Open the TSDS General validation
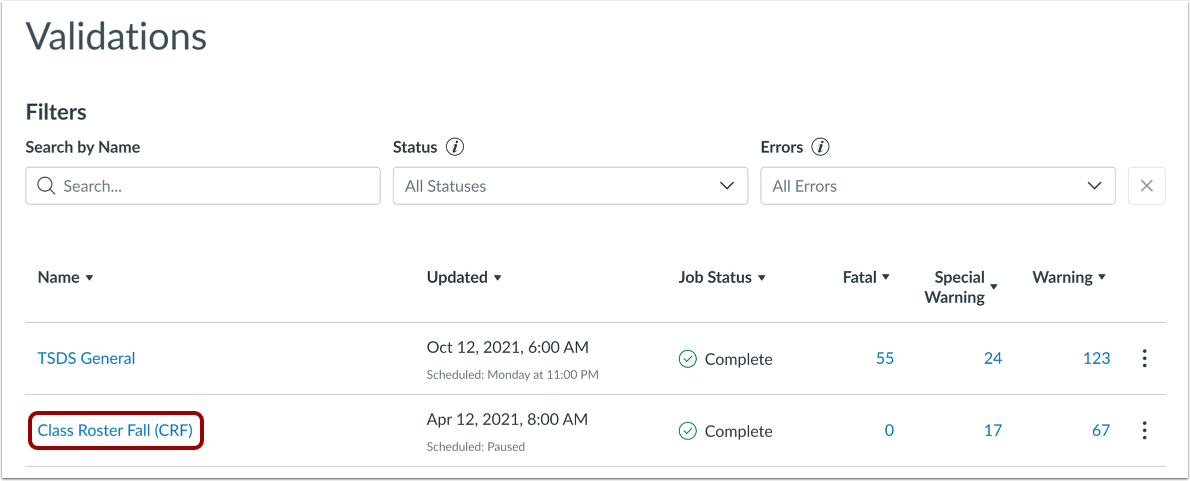1190x481 pixels. (86, 358)
